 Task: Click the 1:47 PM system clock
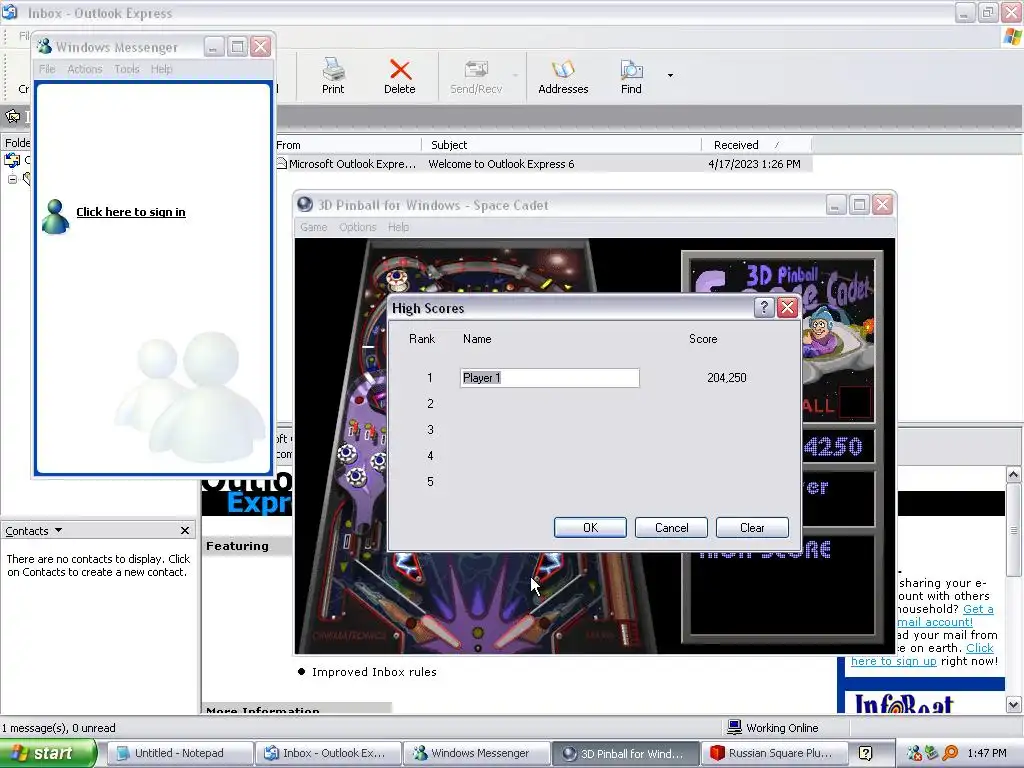pyautogui.click(x=987, y=753)
